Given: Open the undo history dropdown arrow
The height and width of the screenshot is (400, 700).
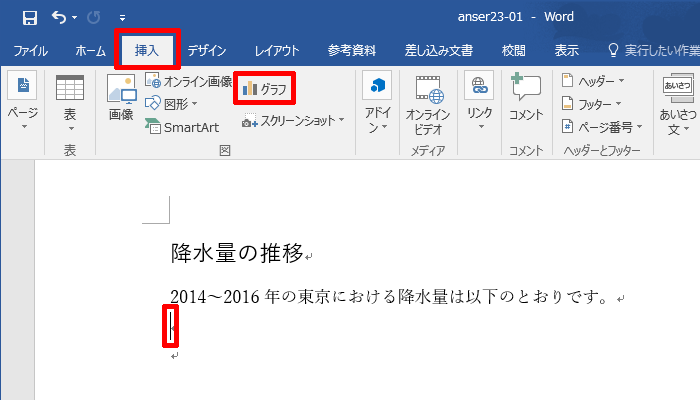Looking at the screenshot, I should [75, 18].
